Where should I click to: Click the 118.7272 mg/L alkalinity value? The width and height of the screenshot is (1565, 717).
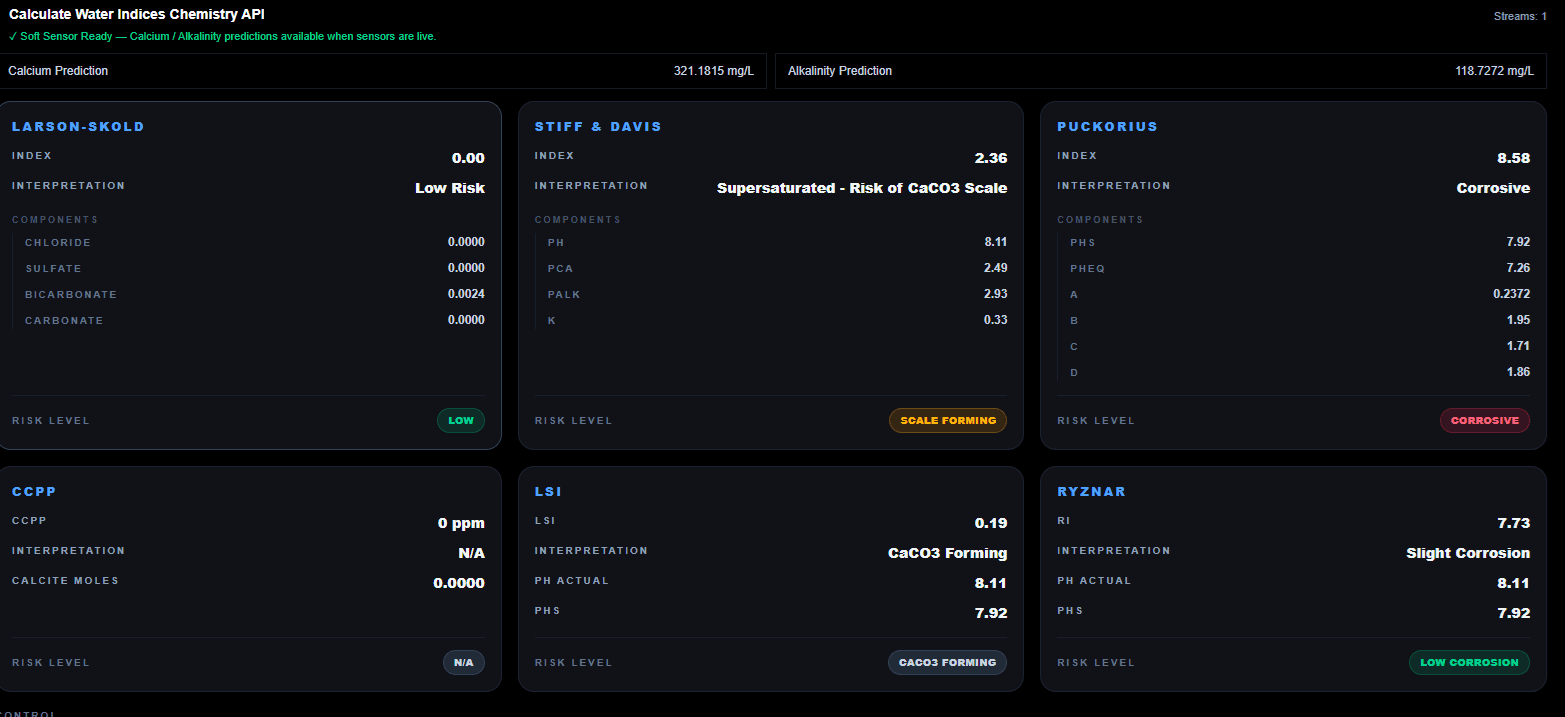[x=1494, y=71]
